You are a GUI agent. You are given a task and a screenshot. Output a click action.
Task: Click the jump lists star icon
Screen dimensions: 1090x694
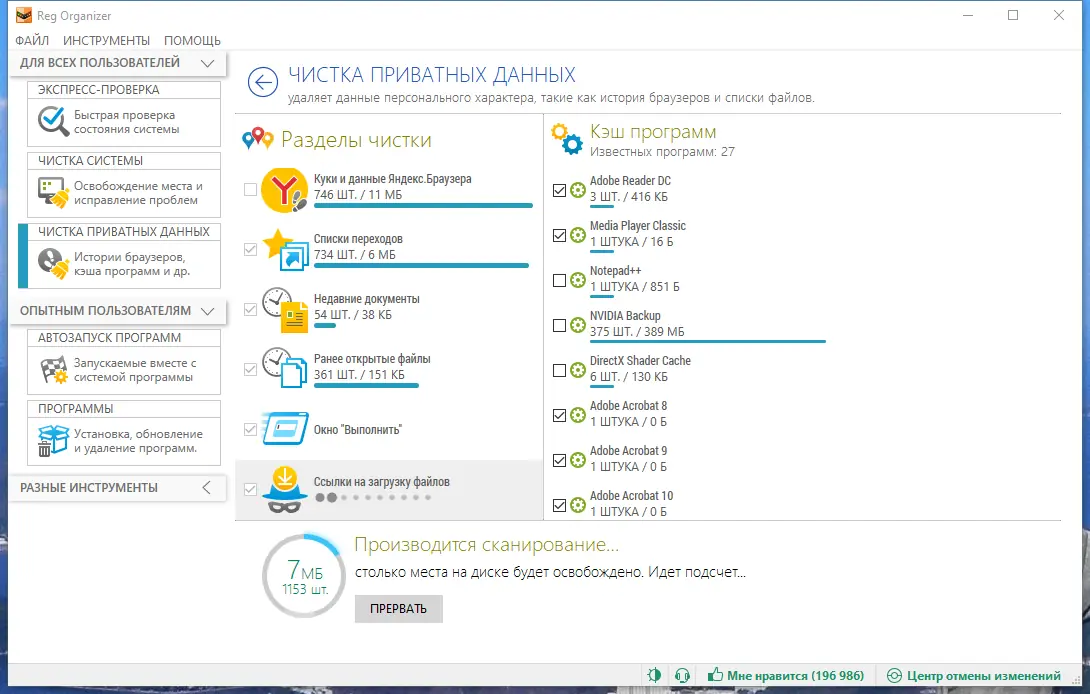click(x=285, y=250)
